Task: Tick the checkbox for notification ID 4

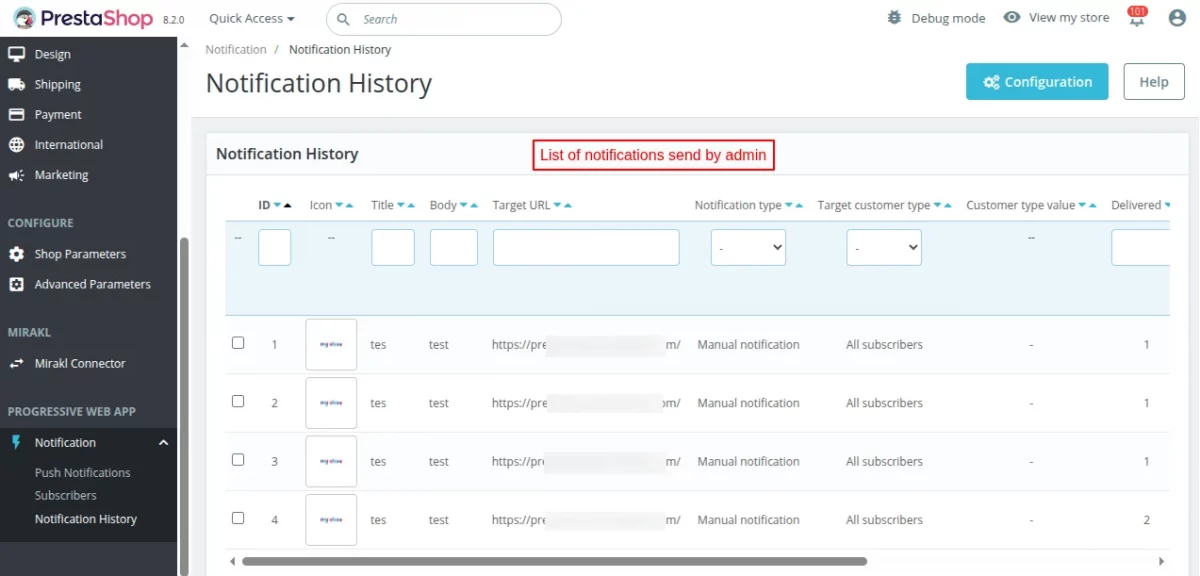Action: 238,518
